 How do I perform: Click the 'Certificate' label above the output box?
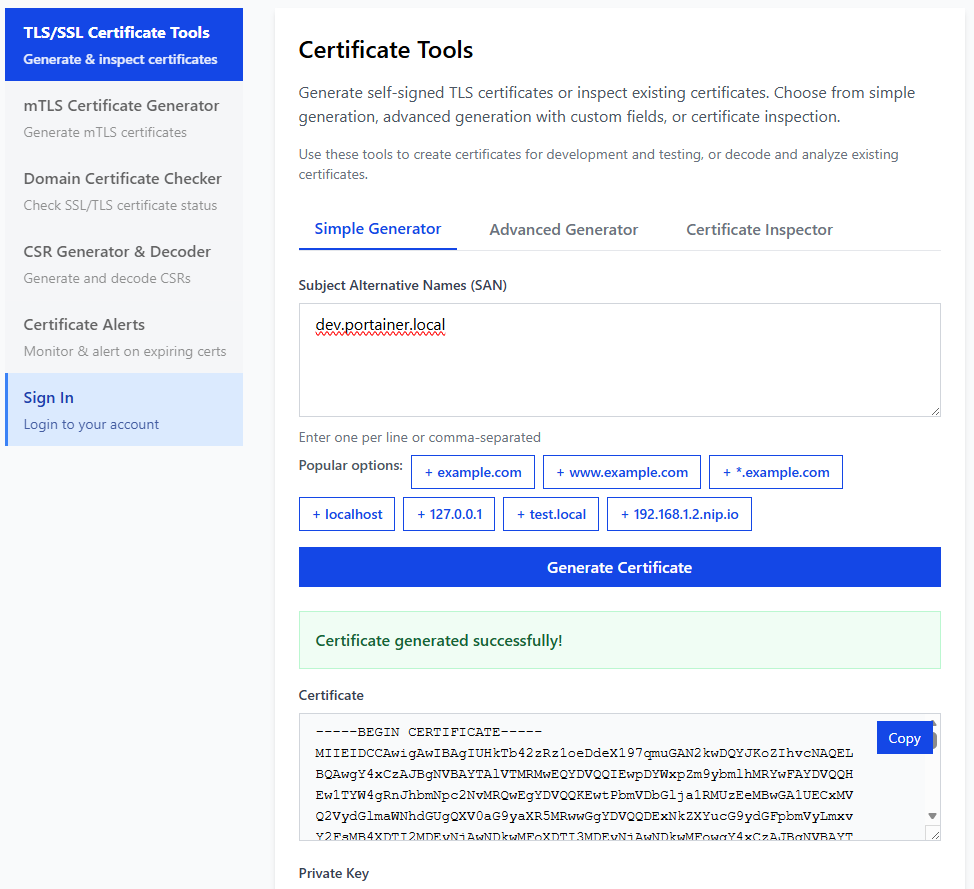(x=331, y=695)
